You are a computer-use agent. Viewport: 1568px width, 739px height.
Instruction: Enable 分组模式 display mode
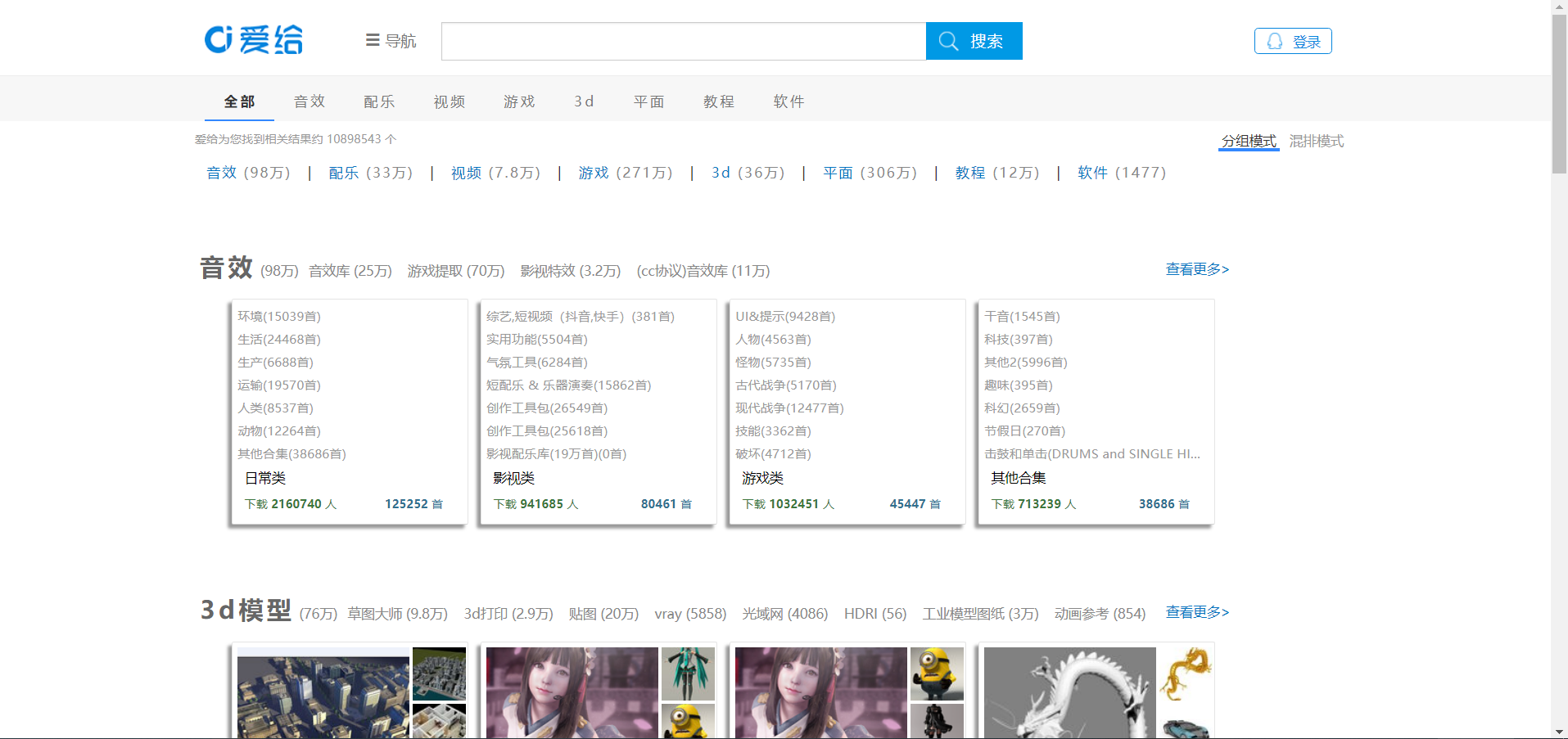[1247, 141]
